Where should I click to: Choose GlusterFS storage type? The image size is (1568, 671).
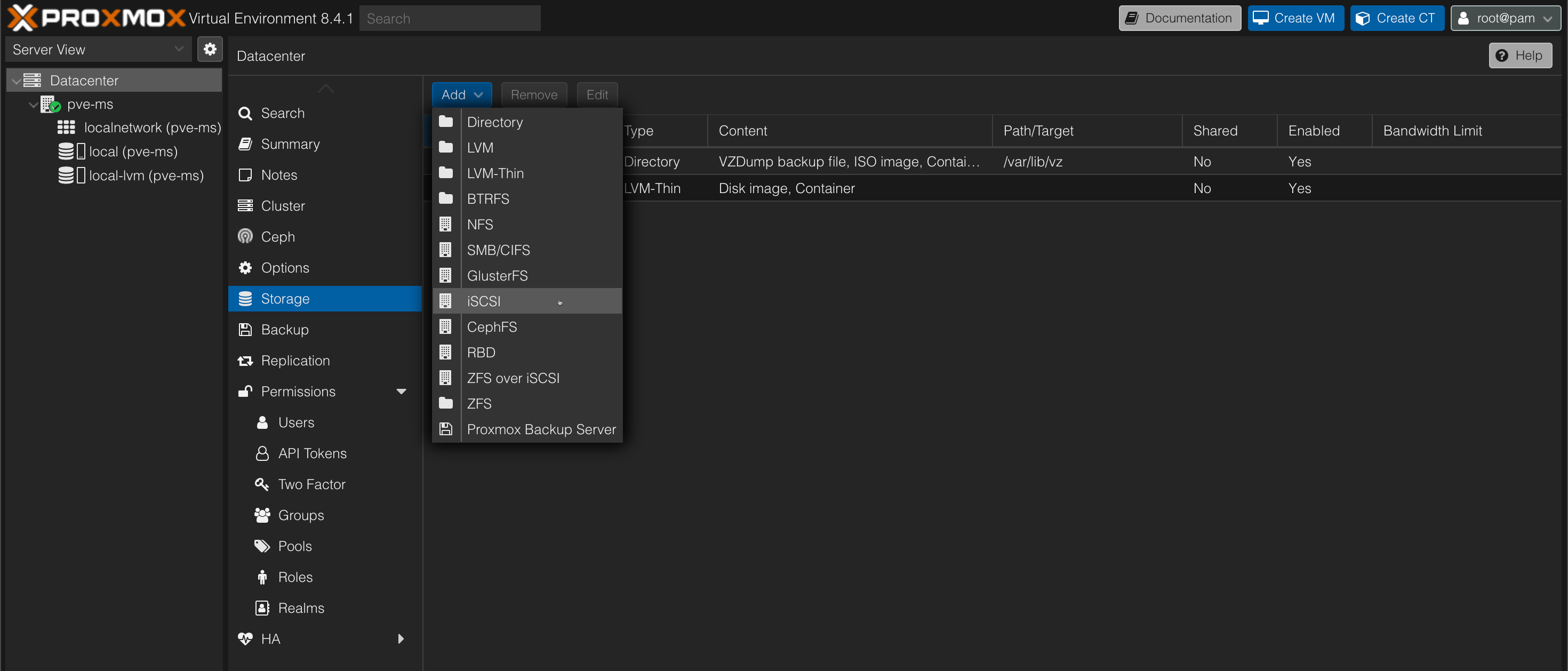pyautogui.click(x=527, y=275)
